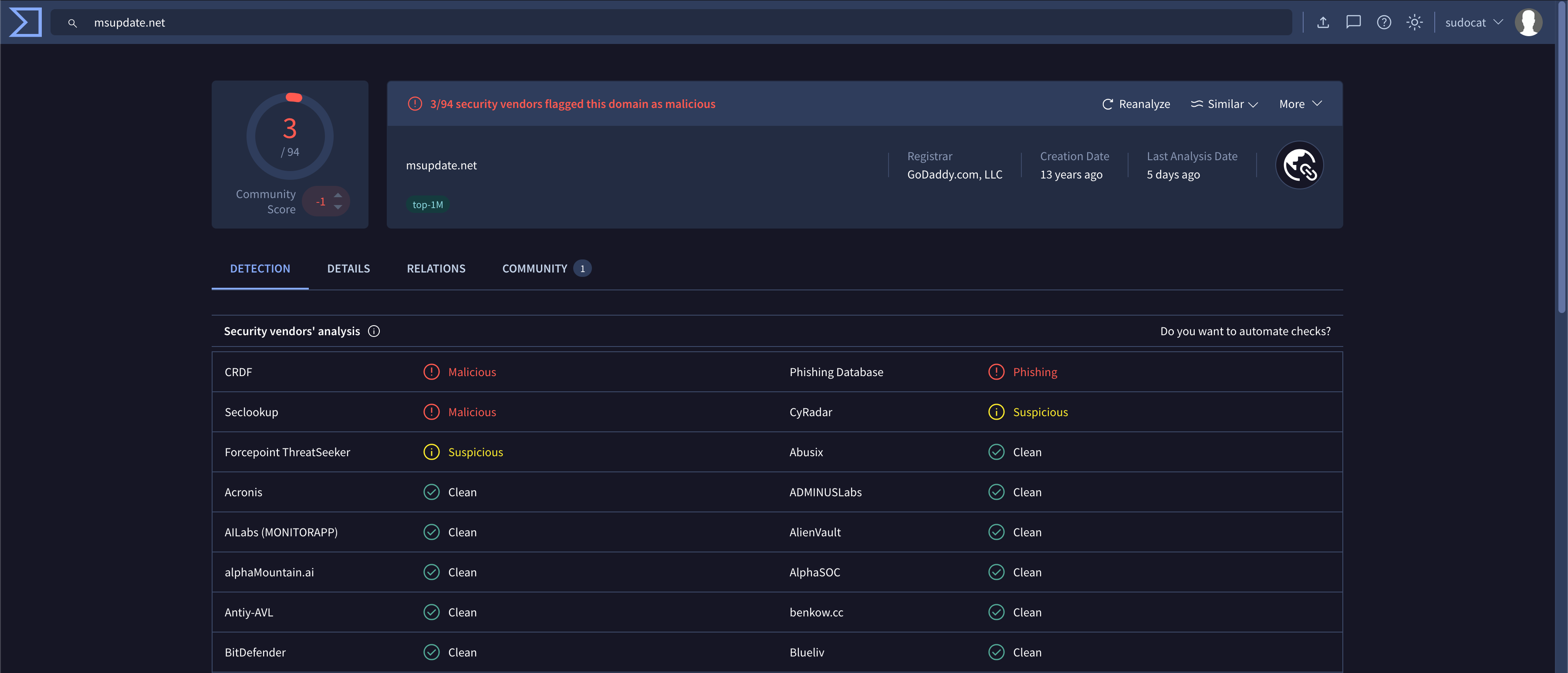Click the graph summary globe icon

1300,164
